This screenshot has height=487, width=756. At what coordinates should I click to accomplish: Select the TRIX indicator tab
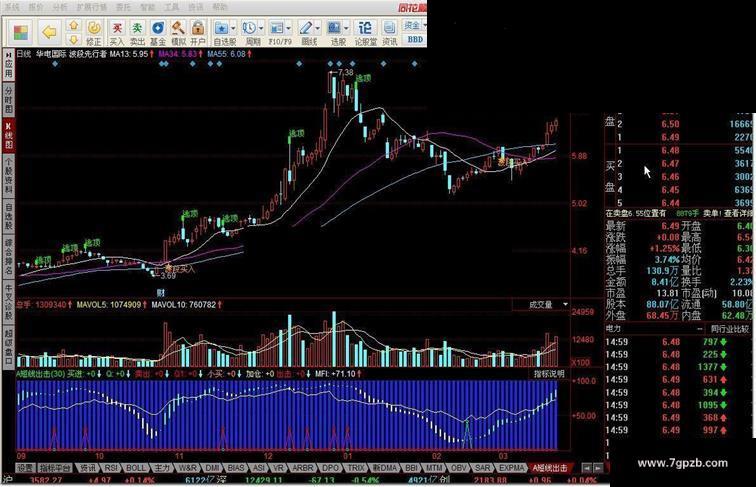(356, 468)
